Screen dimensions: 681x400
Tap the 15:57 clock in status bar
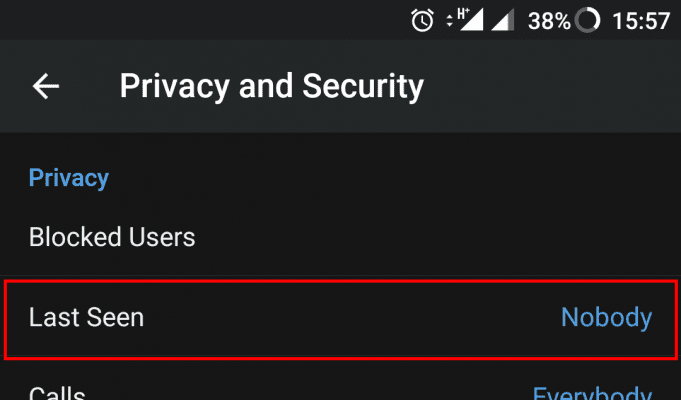[641, 21]
